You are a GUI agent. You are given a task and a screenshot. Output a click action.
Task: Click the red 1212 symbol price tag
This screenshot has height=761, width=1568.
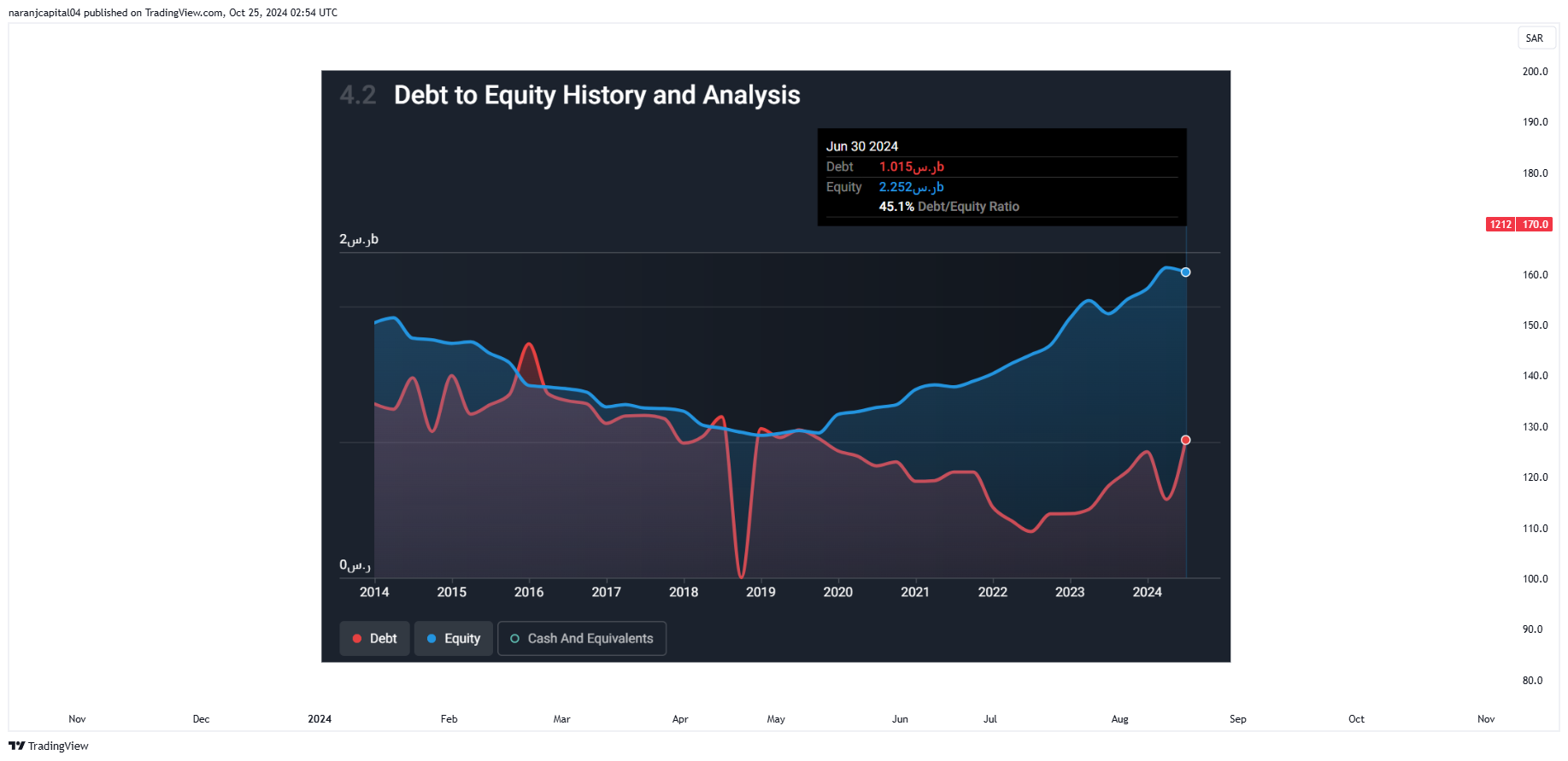pyautogui.click(x=1500, y=225)
